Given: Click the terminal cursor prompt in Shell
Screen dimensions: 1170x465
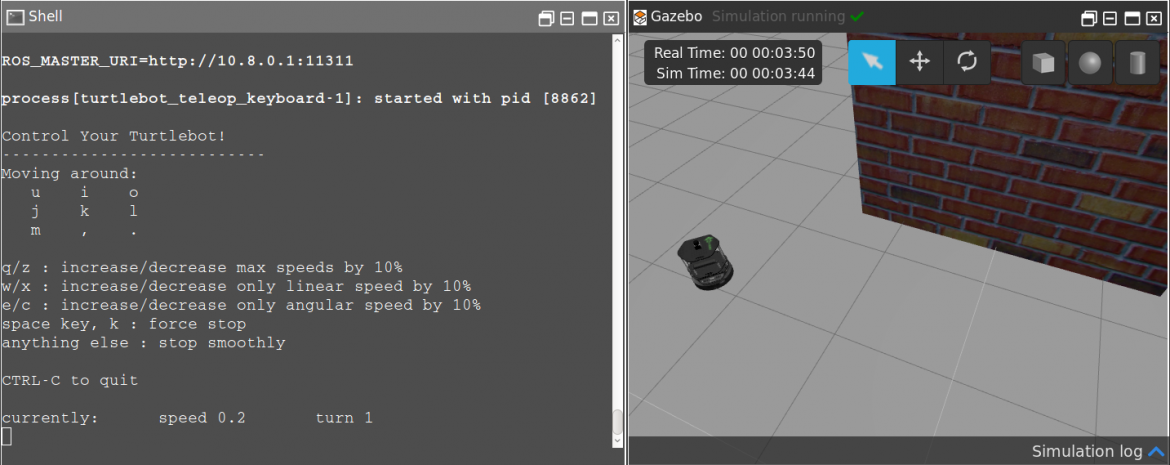Looking at the screenshot, I should 7,436.
